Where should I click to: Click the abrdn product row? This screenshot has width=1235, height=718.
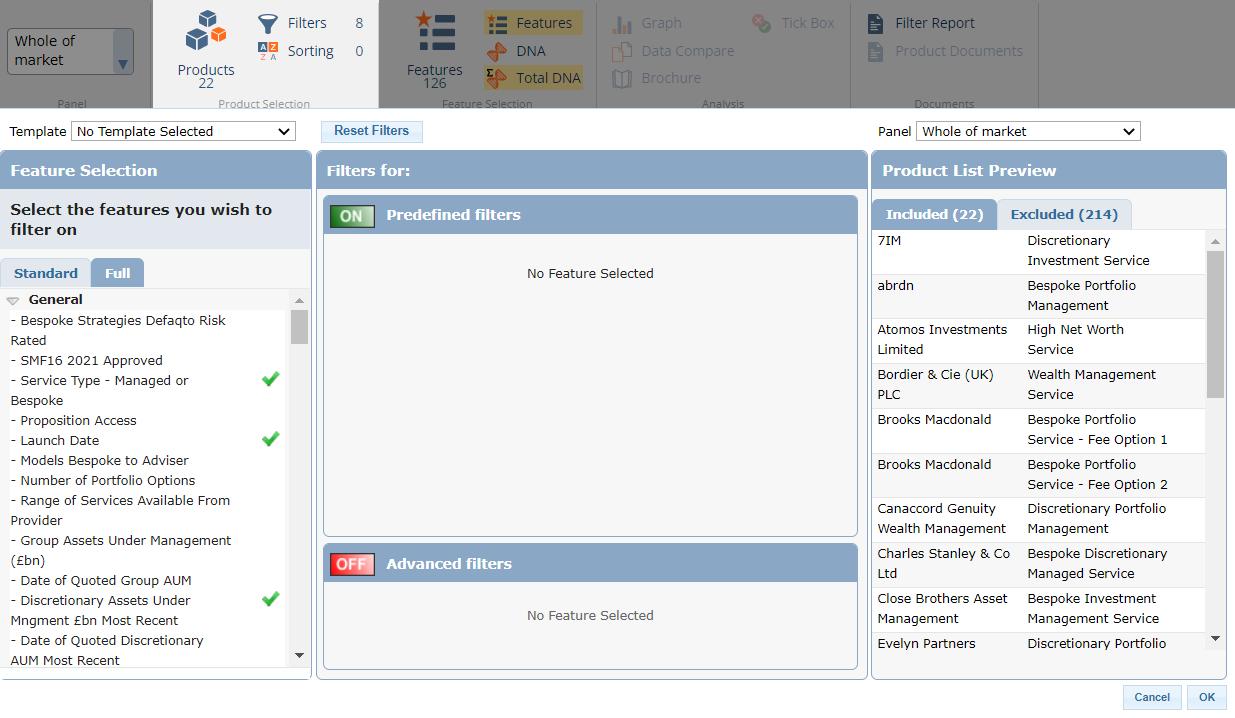click(x=1038, y=296)
